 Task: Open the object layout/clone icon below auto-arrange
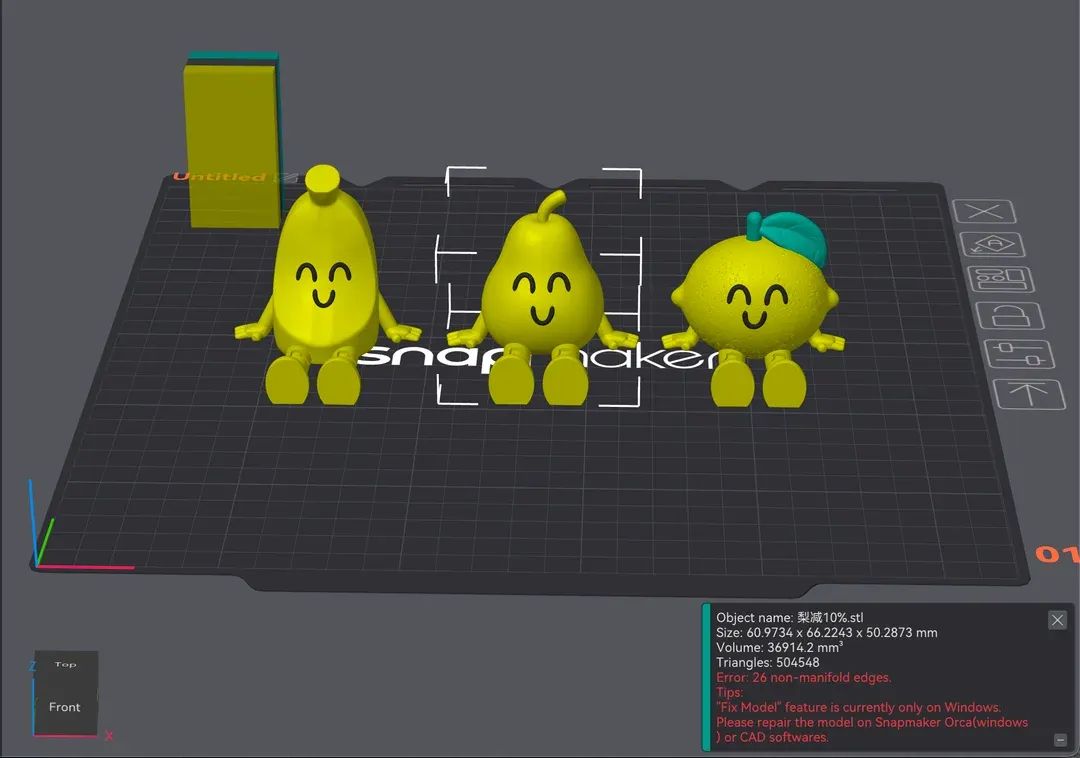click(x=1001, y=279)
